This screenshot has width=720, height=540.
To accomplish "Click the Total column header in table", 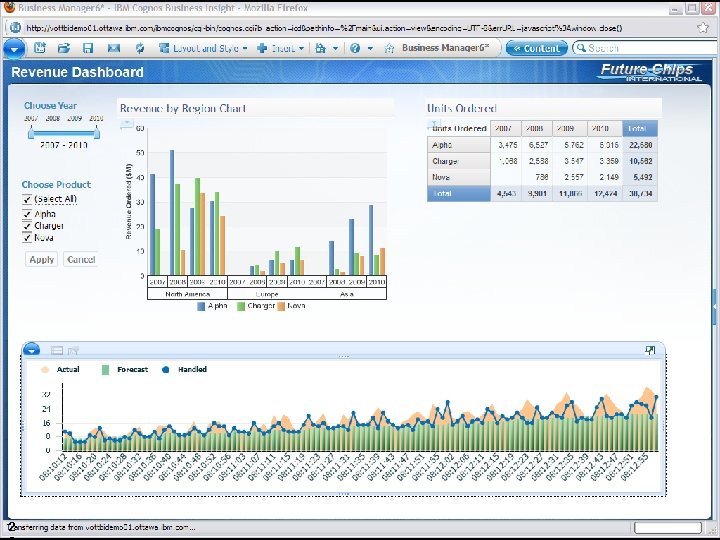I will (x=640, y=129).
